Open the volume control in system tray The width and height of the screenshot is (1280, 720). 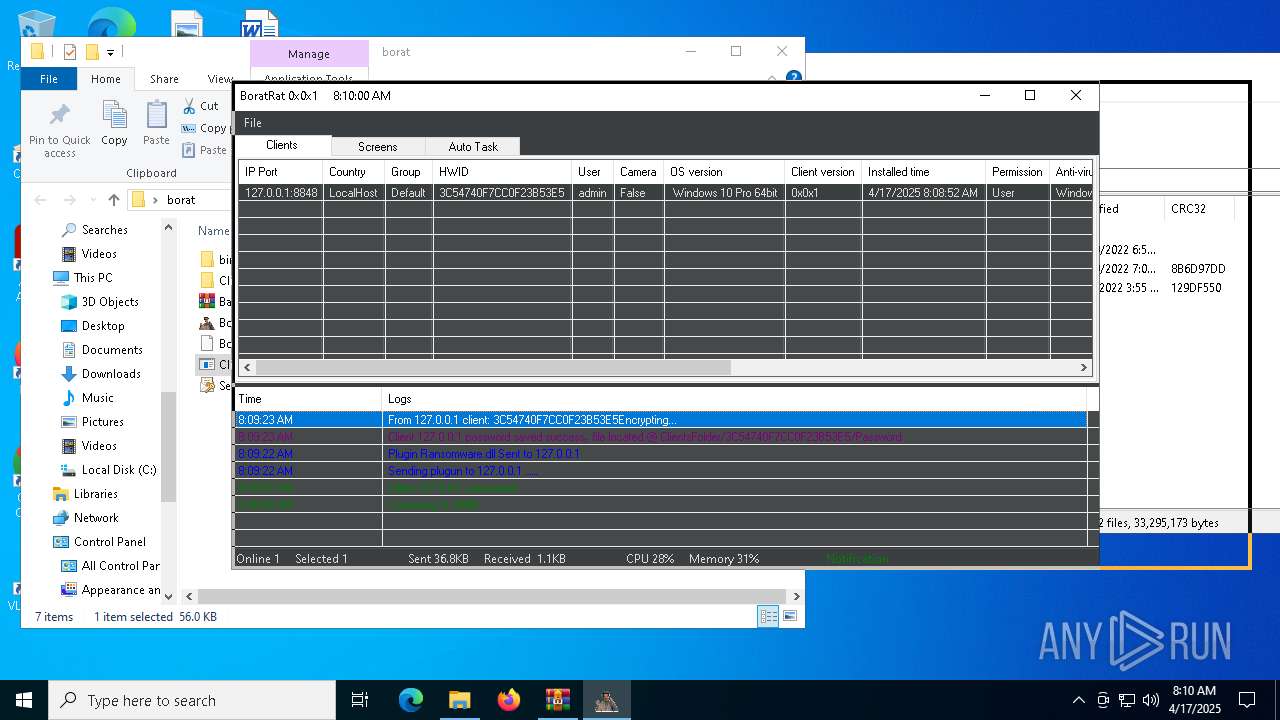point(1150,700)
